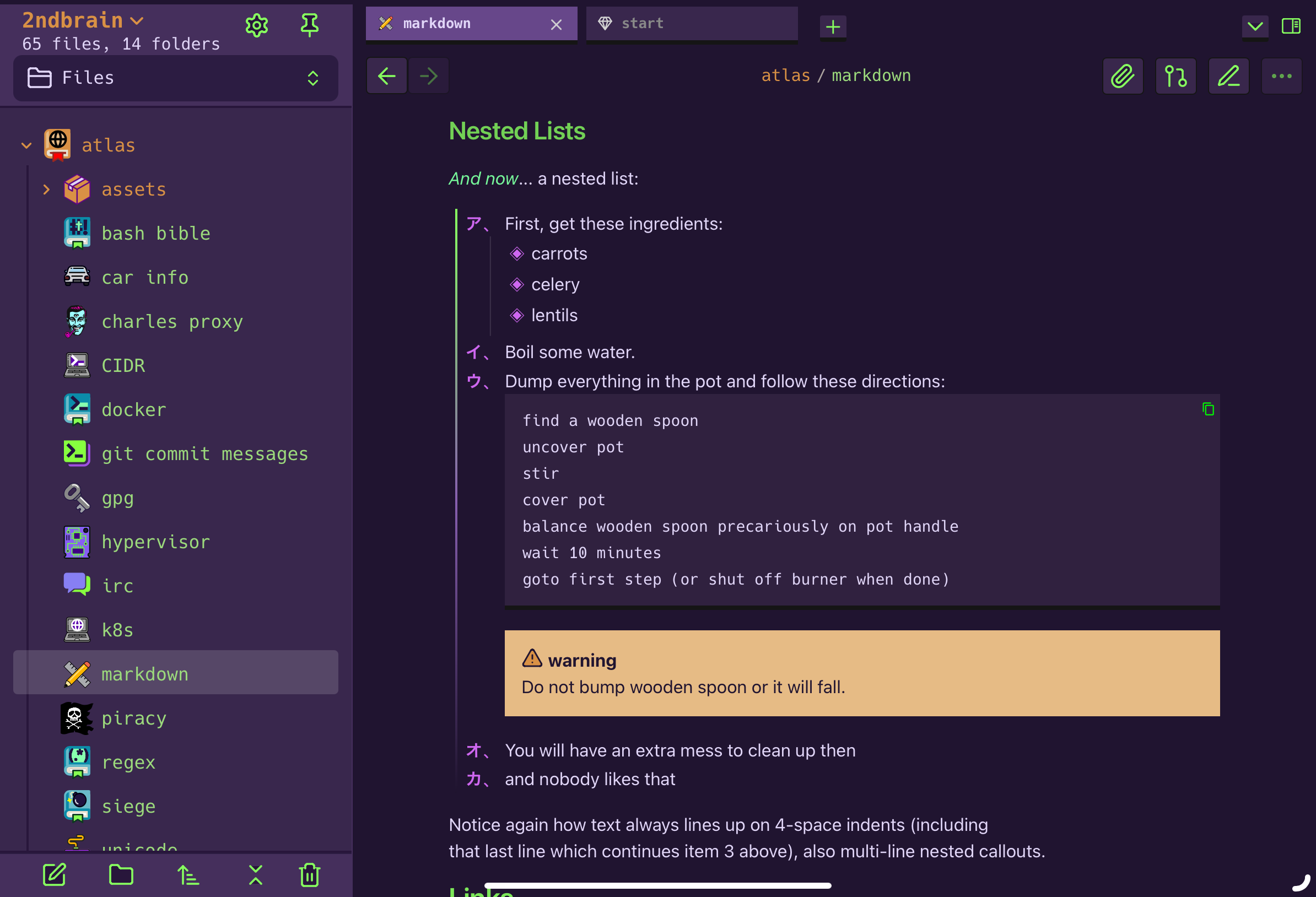Click the pencil edit mode icon
The width and height of the screenshot is (1316, 897).
[x=1228, y=76]
